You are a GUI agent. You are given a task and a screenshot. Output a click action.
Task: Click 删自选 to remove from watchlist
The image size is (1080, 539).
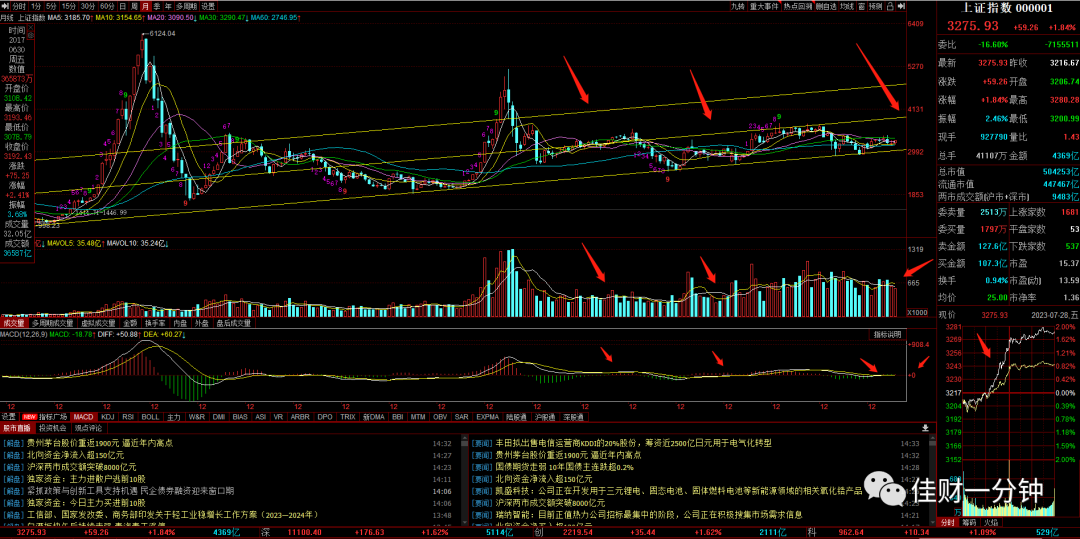[x=827, y=6]
